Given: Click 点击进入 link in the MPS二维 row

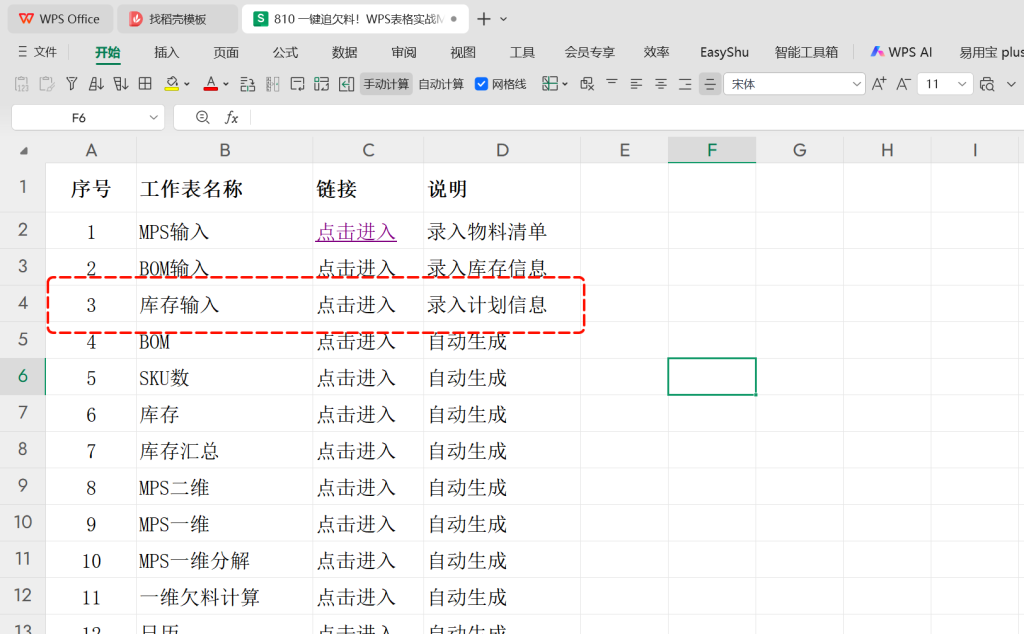Looking at the screenshot, I should (x=356, y=488).
